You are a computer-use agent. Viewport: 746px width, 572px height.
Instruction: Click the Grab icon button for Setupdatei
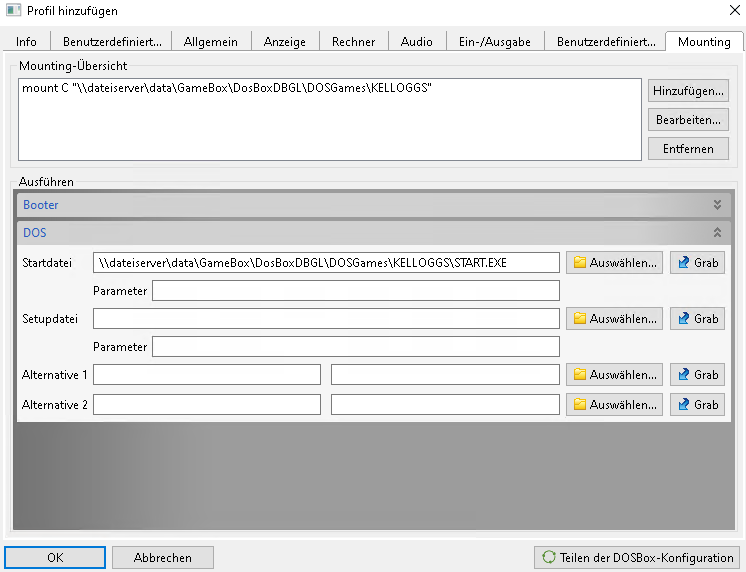tap(697, 319)
